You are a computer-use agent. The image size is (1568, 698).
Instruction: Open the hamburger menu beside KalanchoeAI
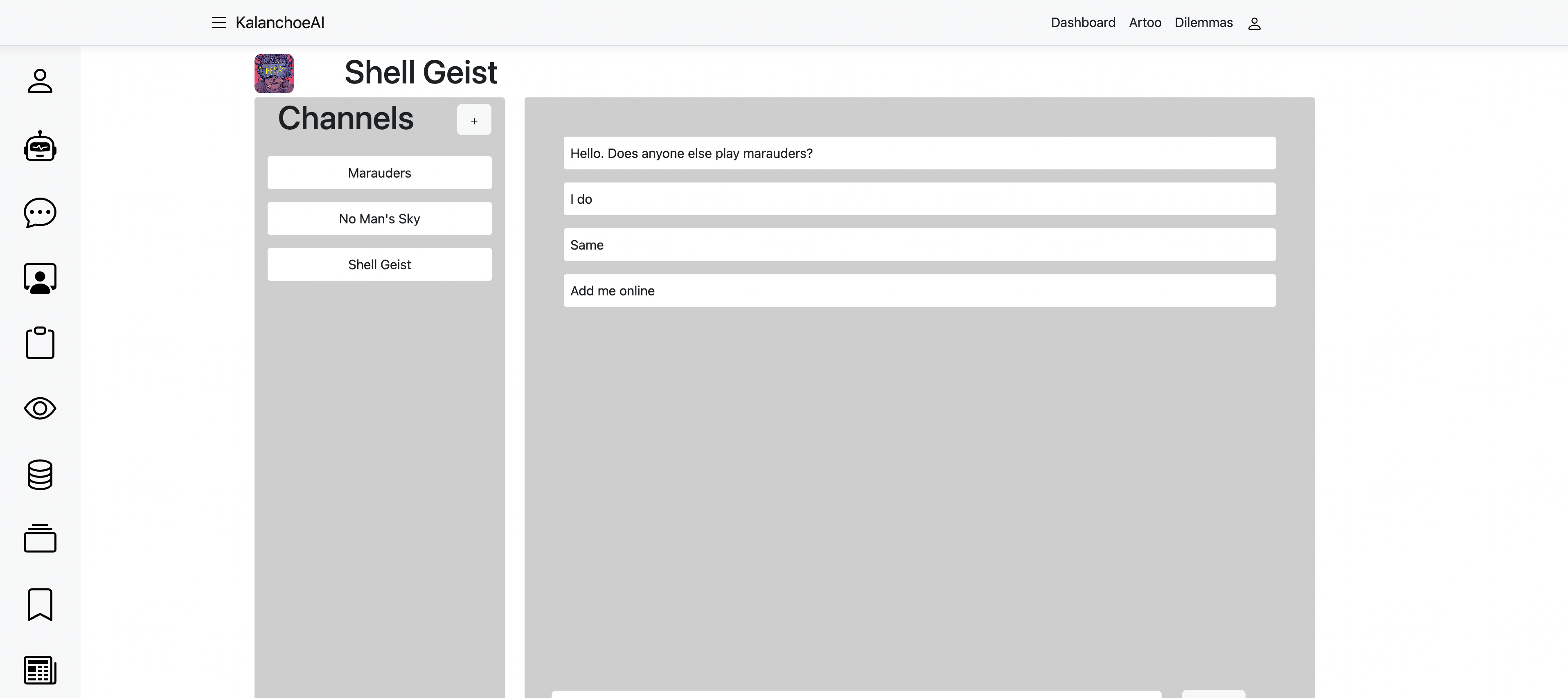219,23
